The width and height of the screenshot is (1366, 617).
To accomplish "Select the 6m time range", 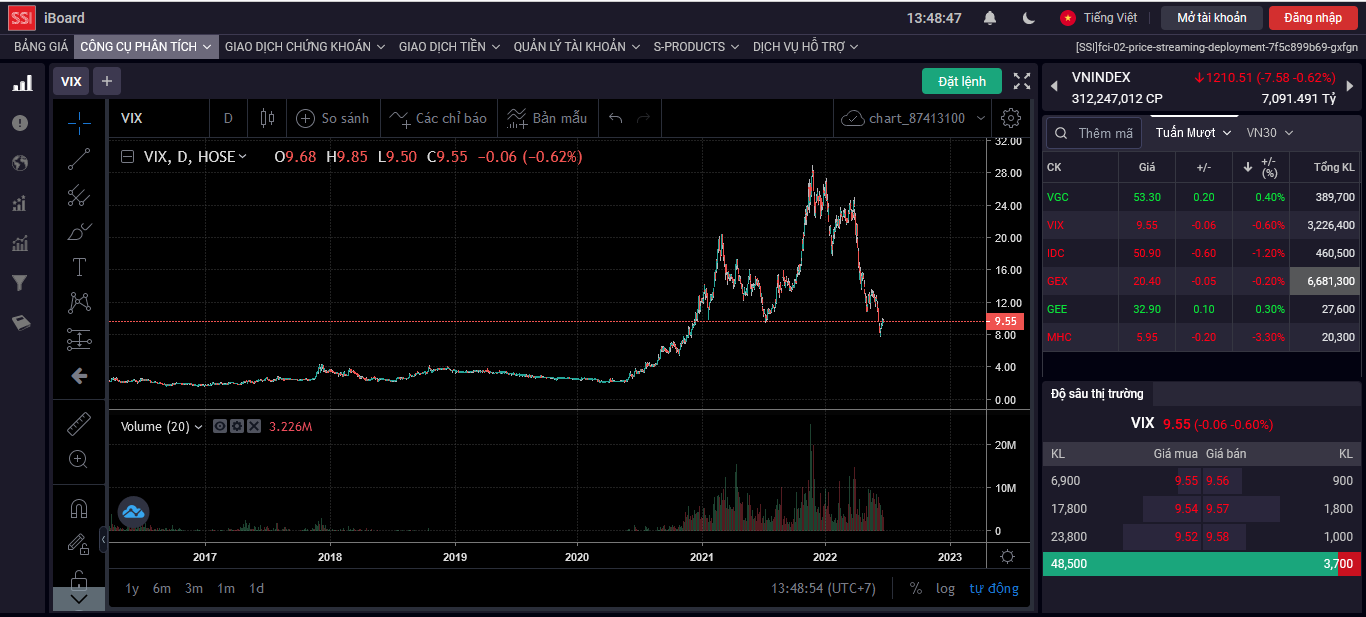I will pyautogui.click(x=162, y=588).
